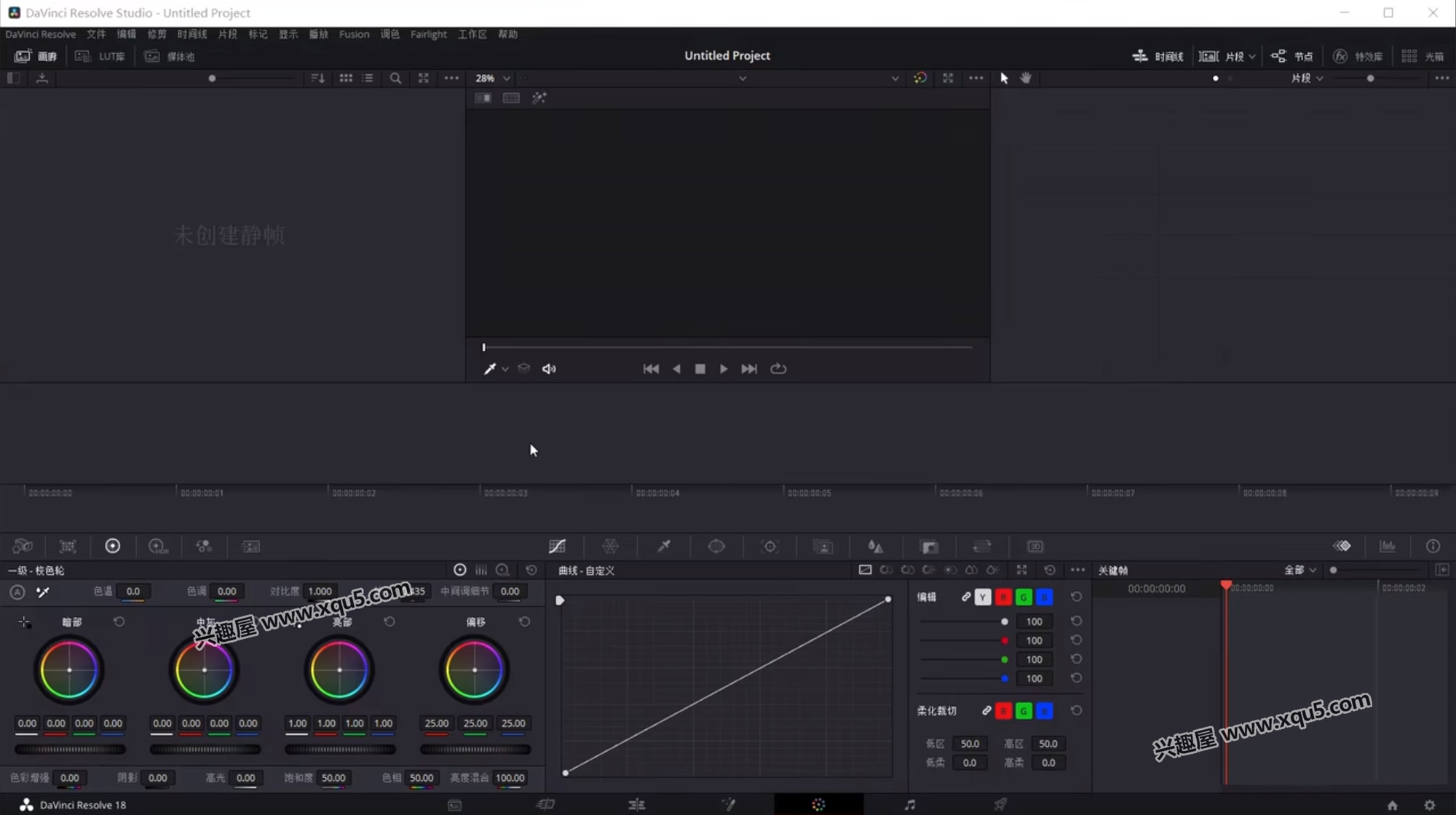Open the Camera Raw palette
Viewport: 1456px width, 815px height.
[23, 546]
